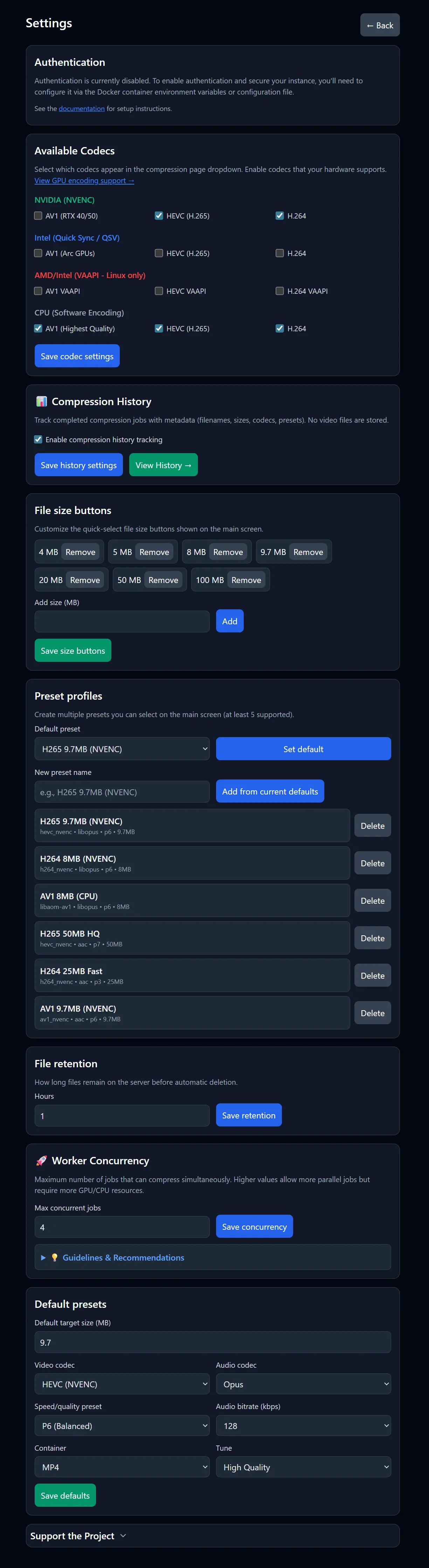429x1568 pixels.
Task: Open the Audio bitrate dropdown
Action: click(x=303, y=1425)
